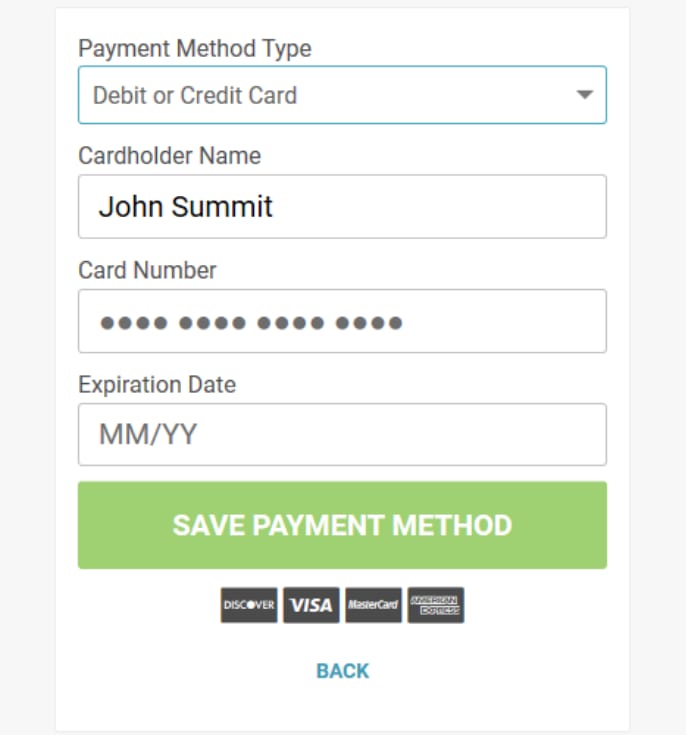Click the Discover card logo

click(249, 605)
